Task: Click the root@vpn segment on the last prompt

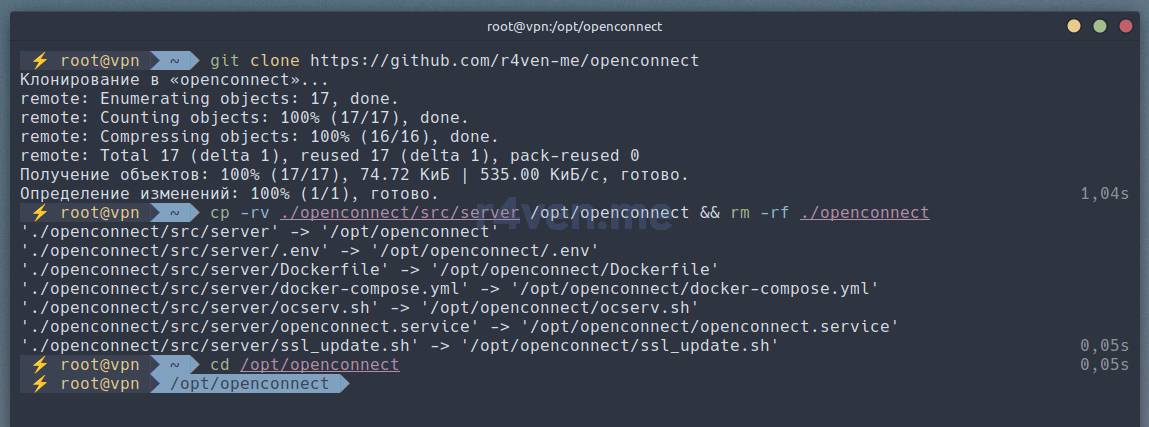Action: (x=99, y=384)
